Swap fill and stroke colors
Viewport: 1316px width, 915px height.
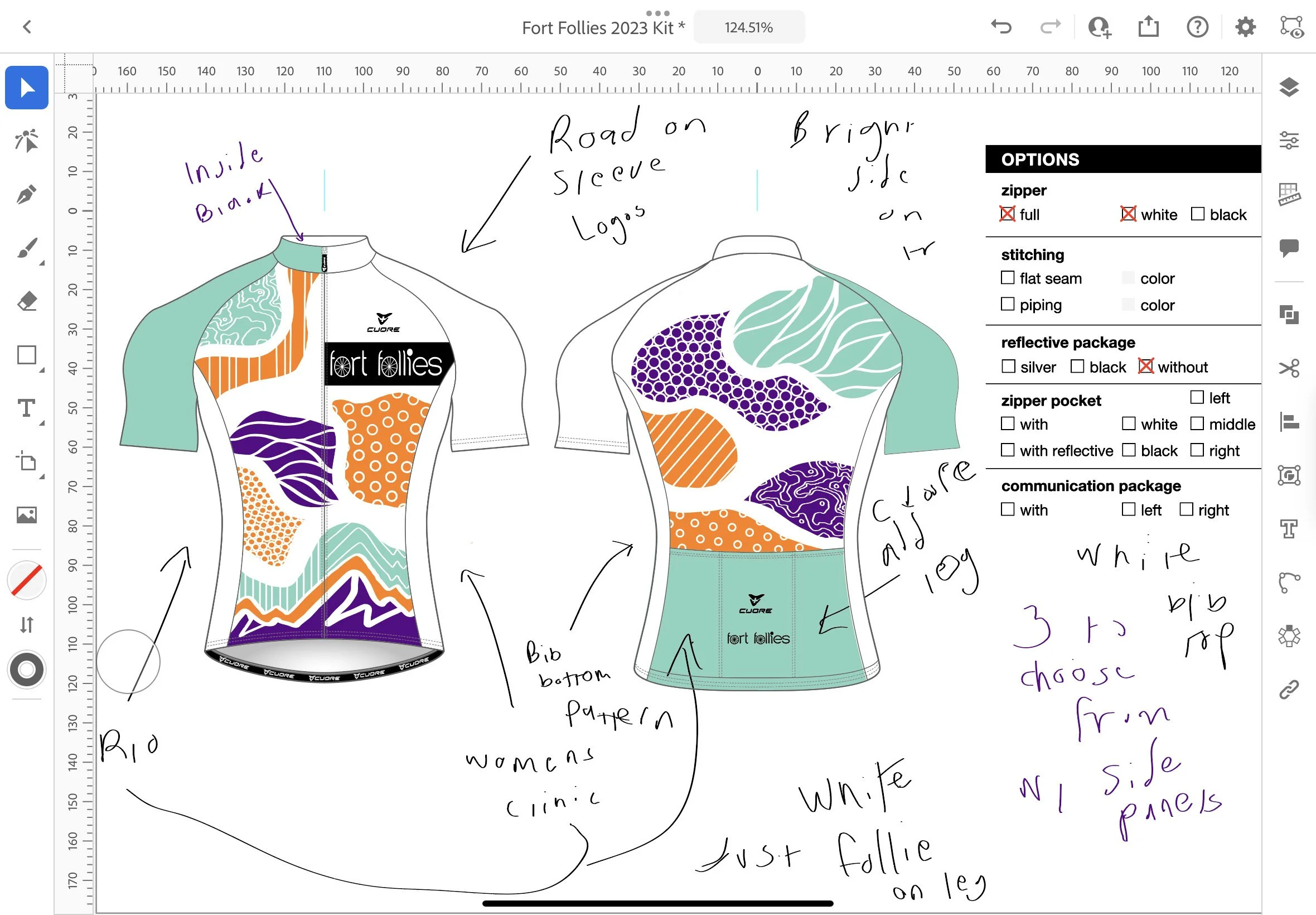pos(26,624)
